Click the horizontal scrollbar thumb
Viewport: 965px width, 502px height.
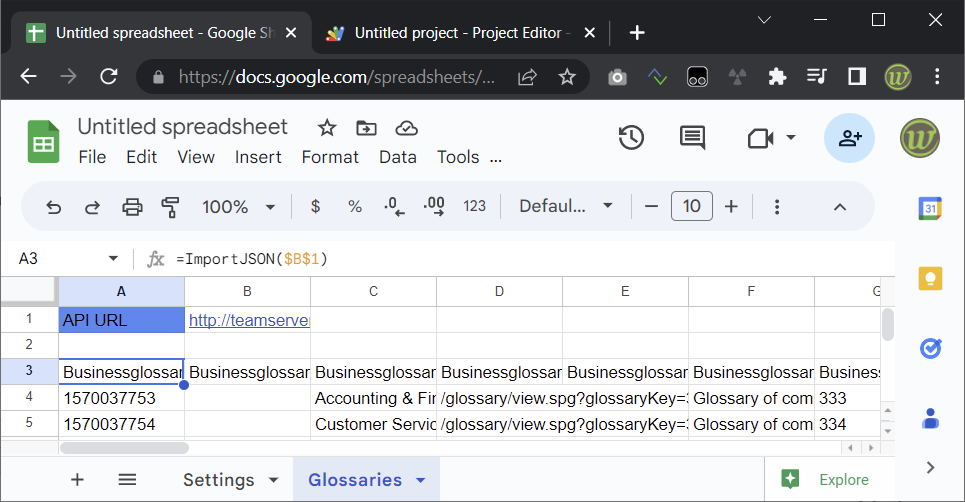point(124,448)
